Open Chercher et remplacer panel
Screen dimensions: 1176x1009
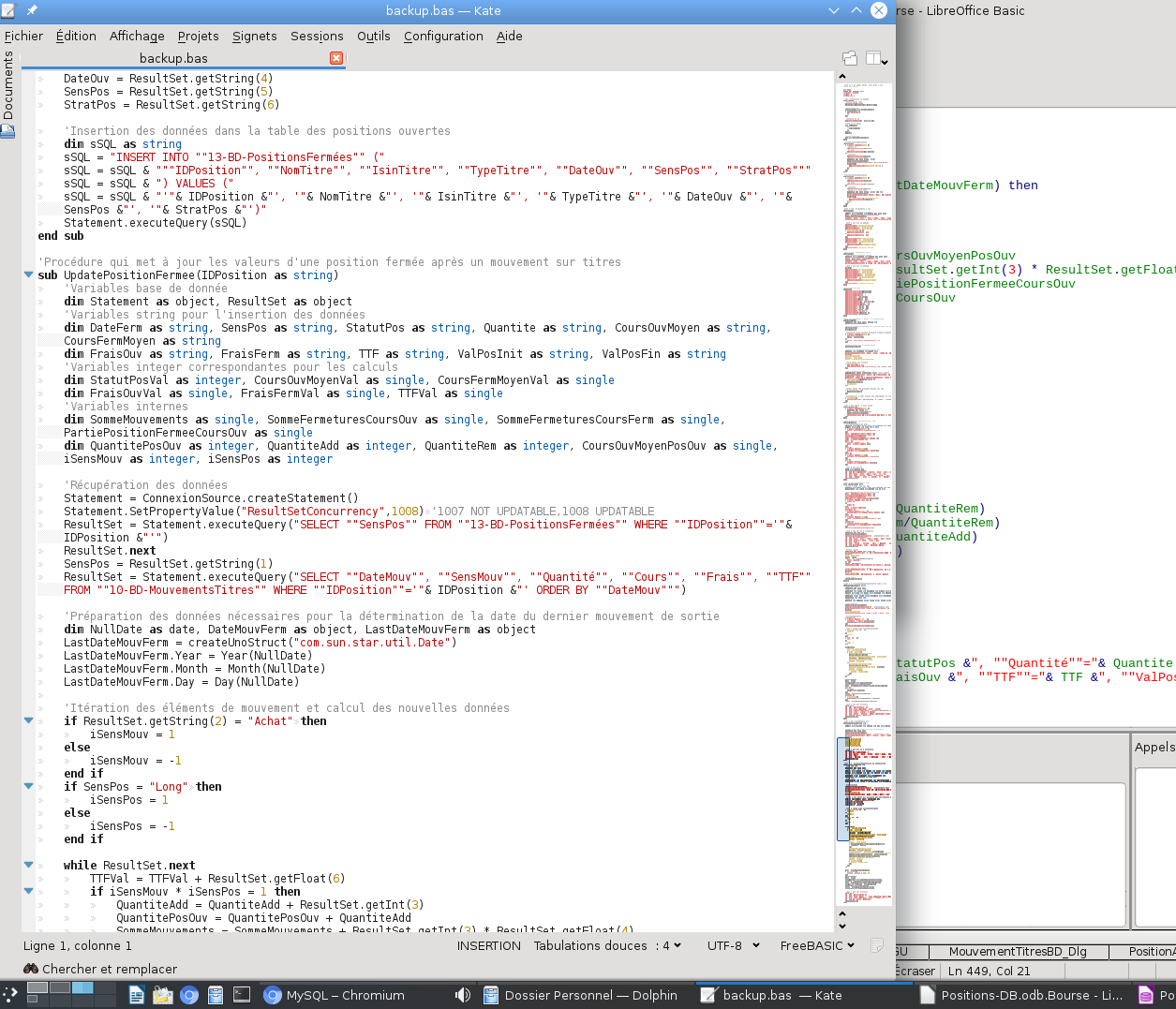[x=100, y=969]
